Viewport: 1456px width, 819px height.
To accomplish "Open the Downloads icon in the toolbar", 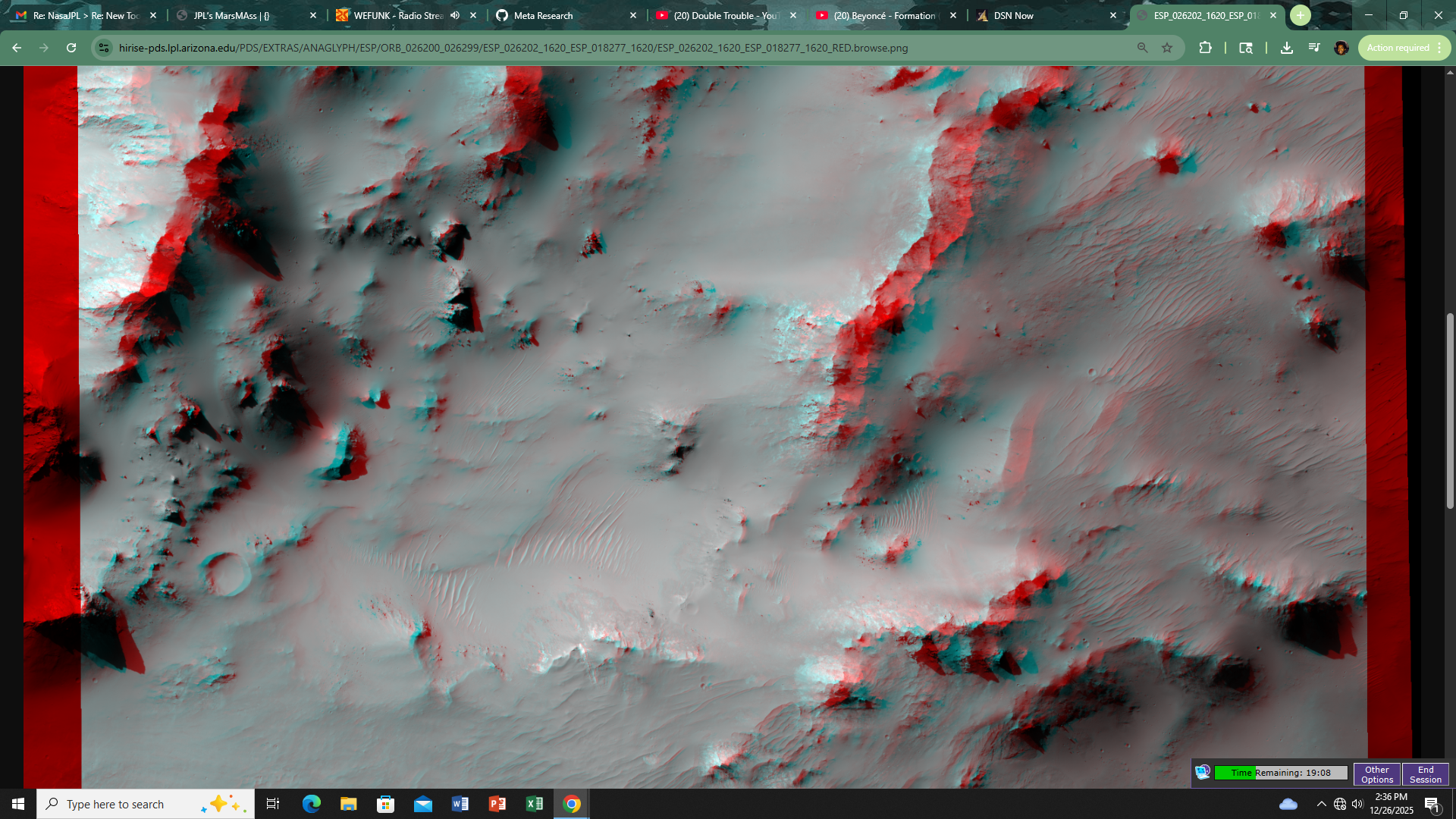I will [1287, 48].
